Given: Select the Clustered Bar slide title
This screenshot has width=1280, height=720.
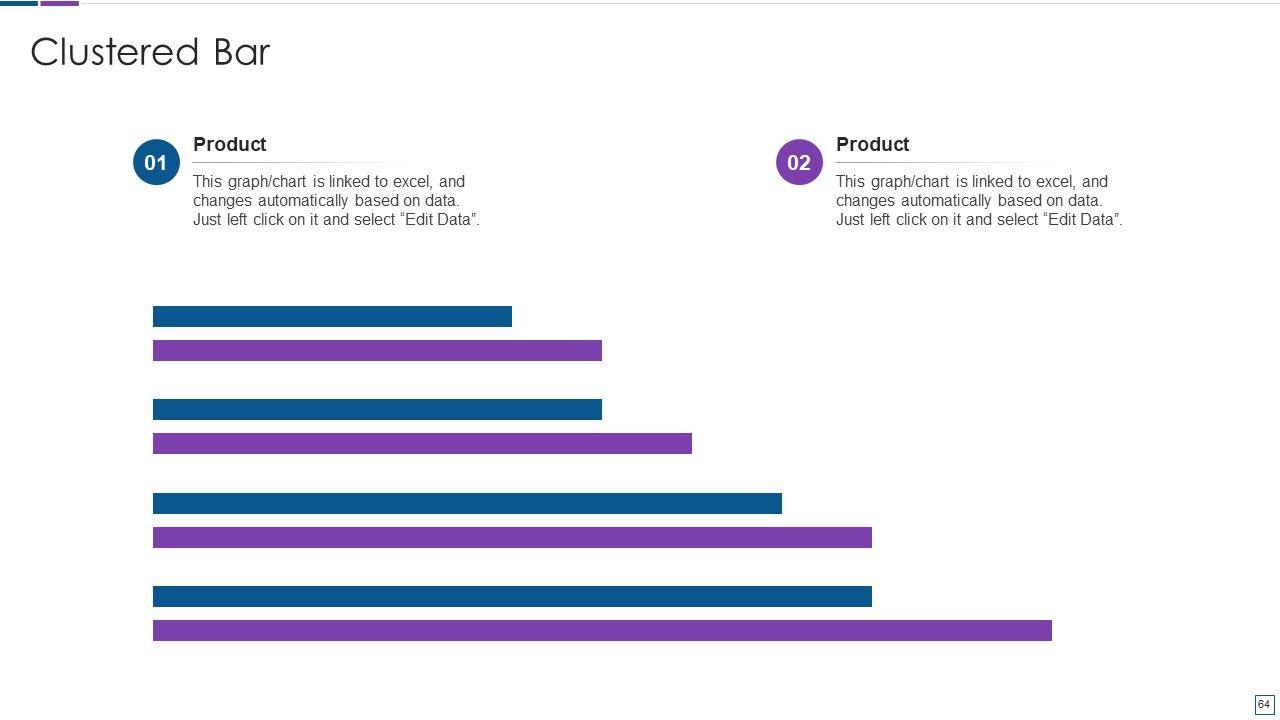Looking at the screenshot, I should click(x=150, y=52).
